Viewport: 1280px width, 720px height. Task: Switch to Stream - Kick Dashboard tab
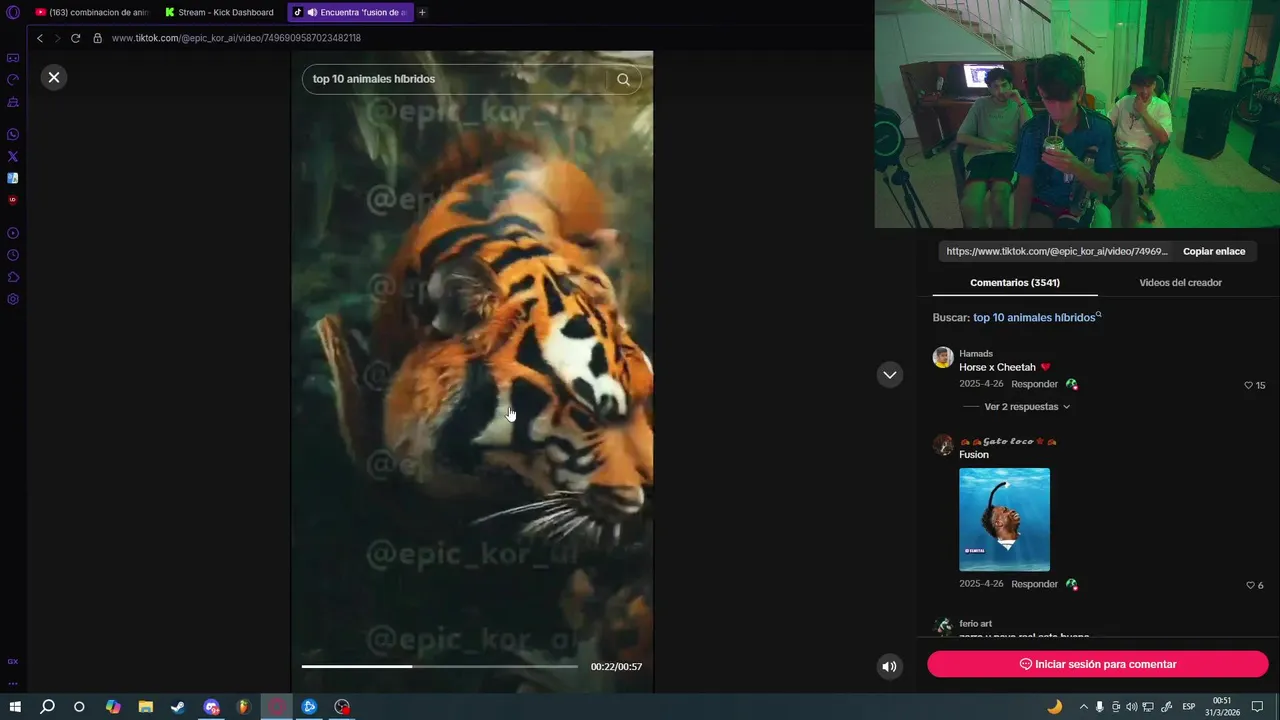[x=220, y=12]
